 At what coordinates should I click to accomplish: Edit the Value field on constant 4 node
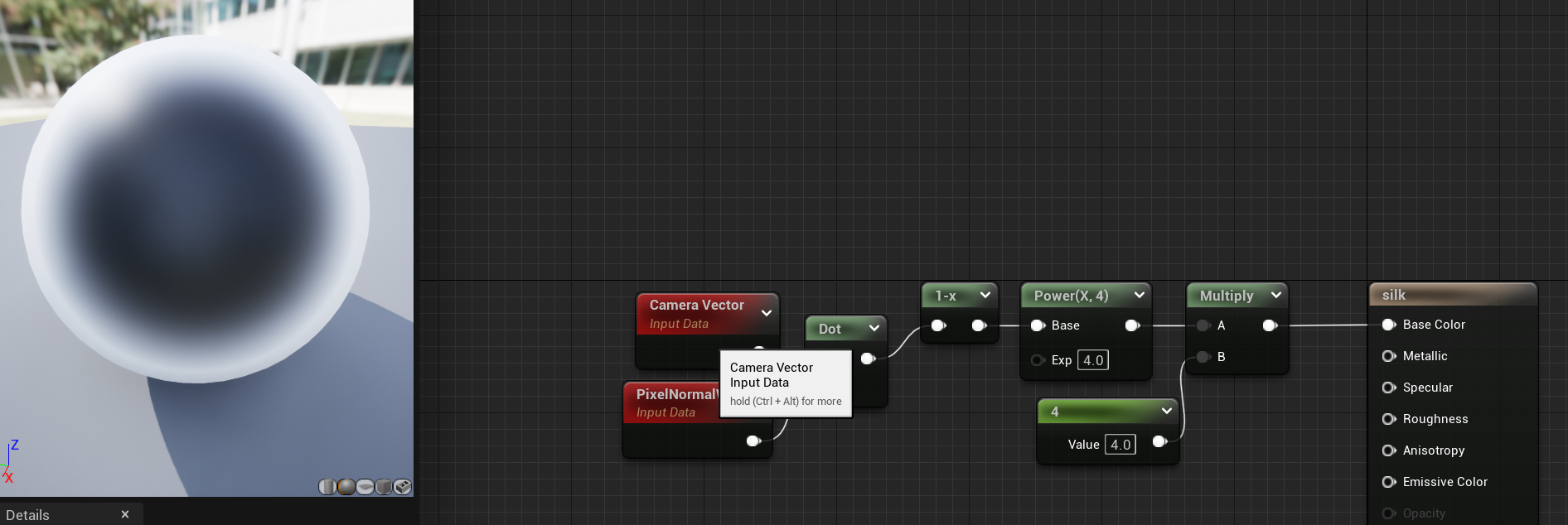(x=1120, y=445)
